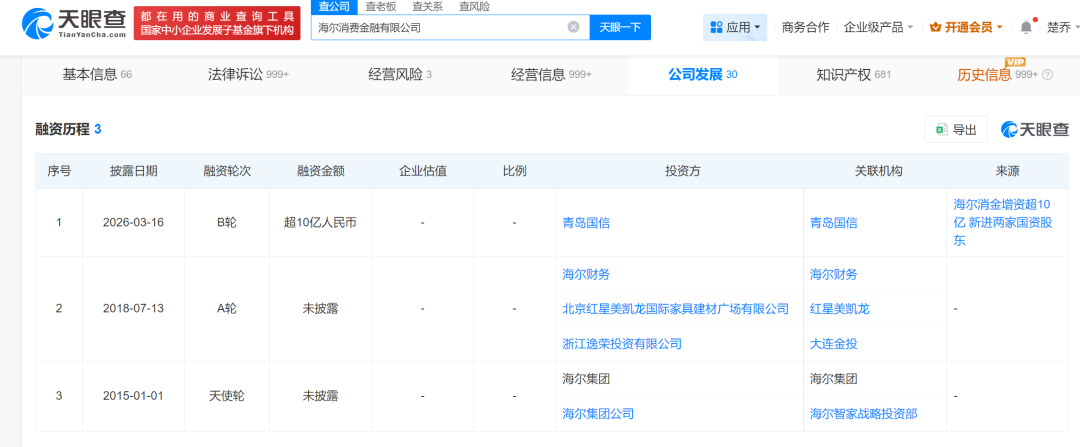Switch to the 查公司 search tab
Image resolution: width=1080 pixels, height=447 pixels.
click(334, 7)
